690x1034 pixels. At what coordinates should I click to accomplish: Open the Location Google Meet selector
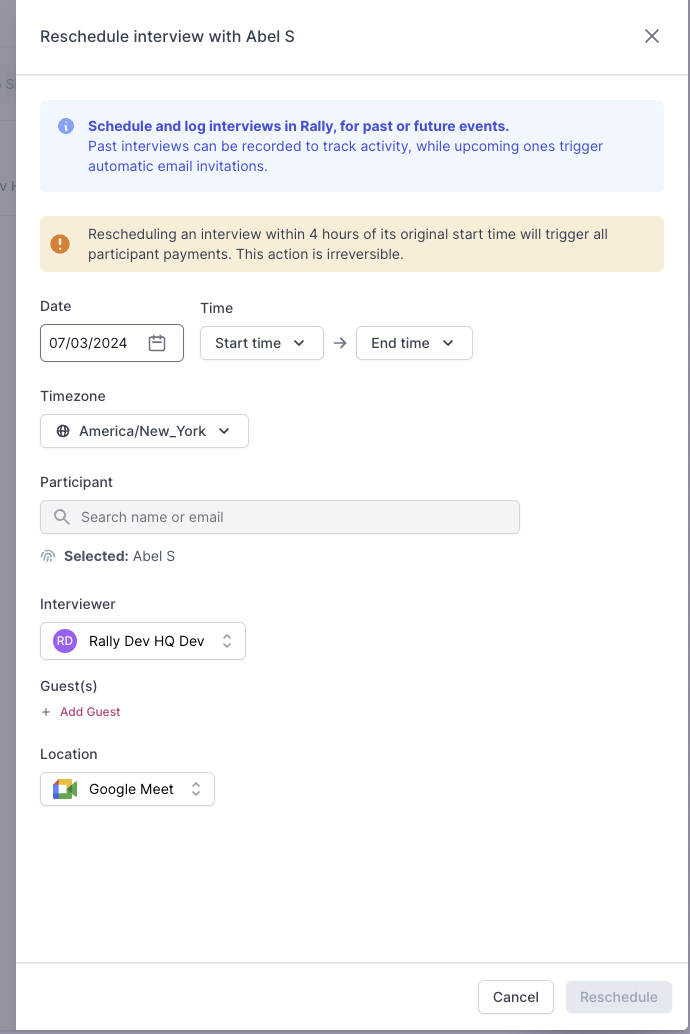click(127, 789)
